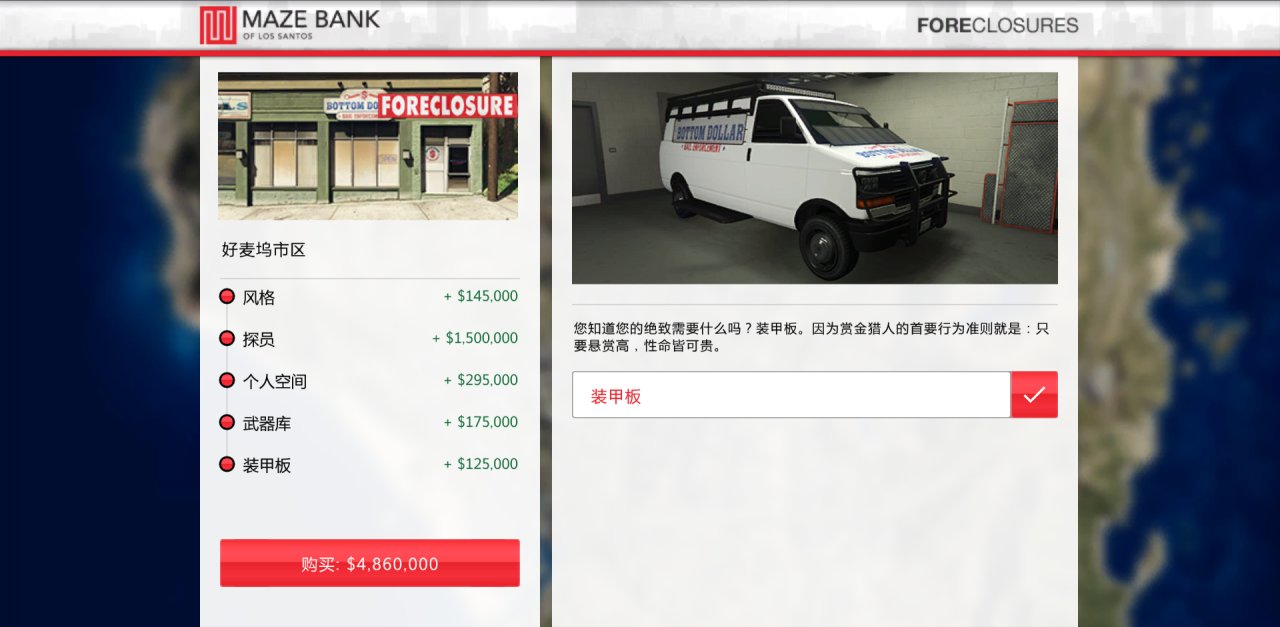Toggle the red checkmark for 装甲板

[x=1034, y=395]
